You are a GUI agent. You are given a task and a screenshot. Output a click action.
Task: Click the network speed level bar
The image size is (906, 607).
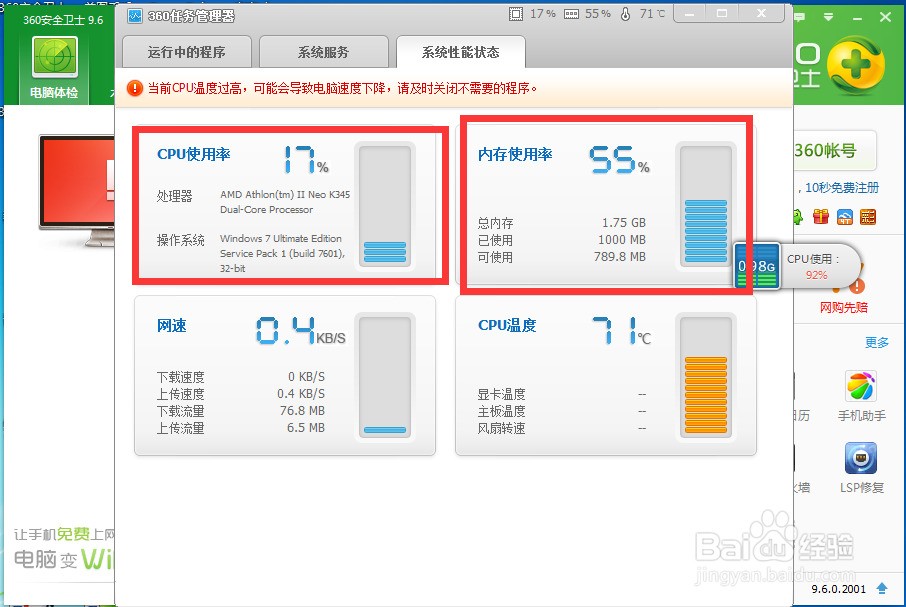click(x=385, y=377)
